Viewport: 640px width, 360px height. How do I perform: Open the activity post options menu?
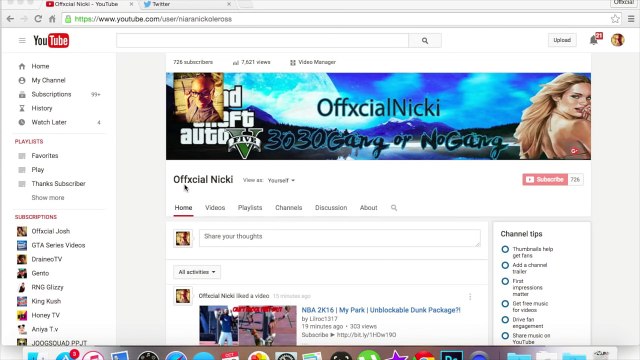[x=470, y=297]
